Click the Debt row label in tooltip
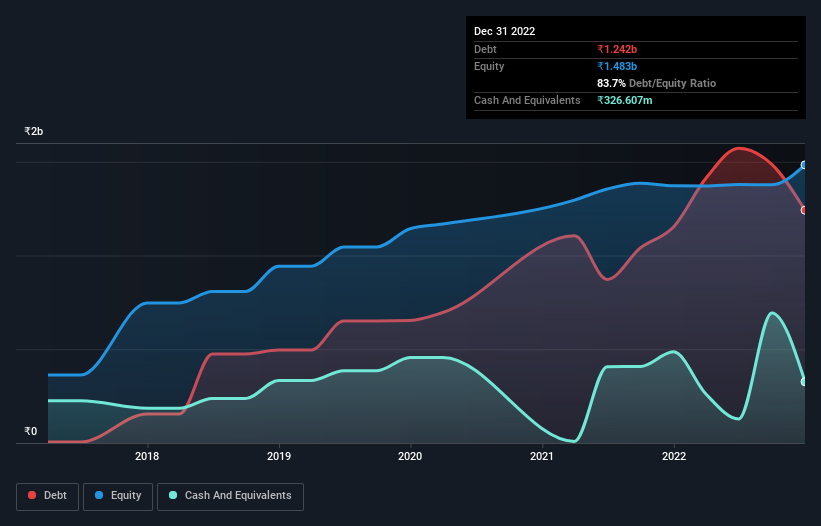 click(485, 49)
